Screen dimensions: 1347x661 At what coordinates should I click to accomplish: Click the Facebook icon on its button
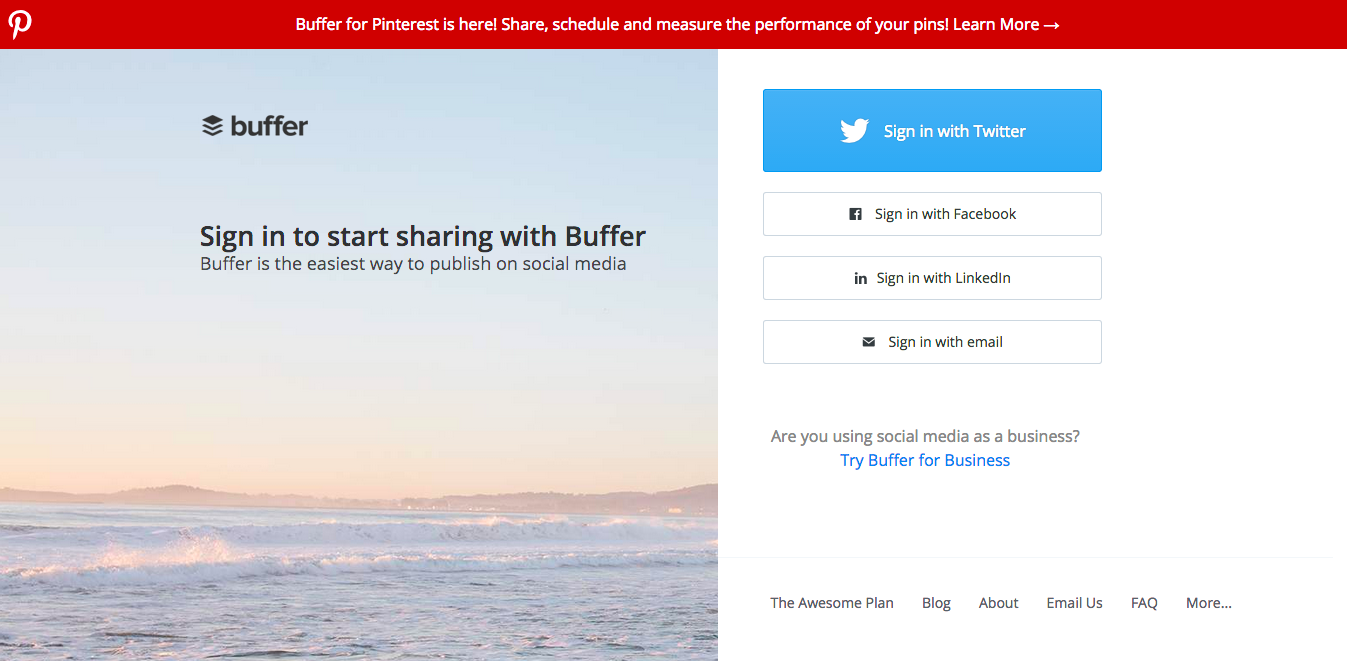[855, 213]
